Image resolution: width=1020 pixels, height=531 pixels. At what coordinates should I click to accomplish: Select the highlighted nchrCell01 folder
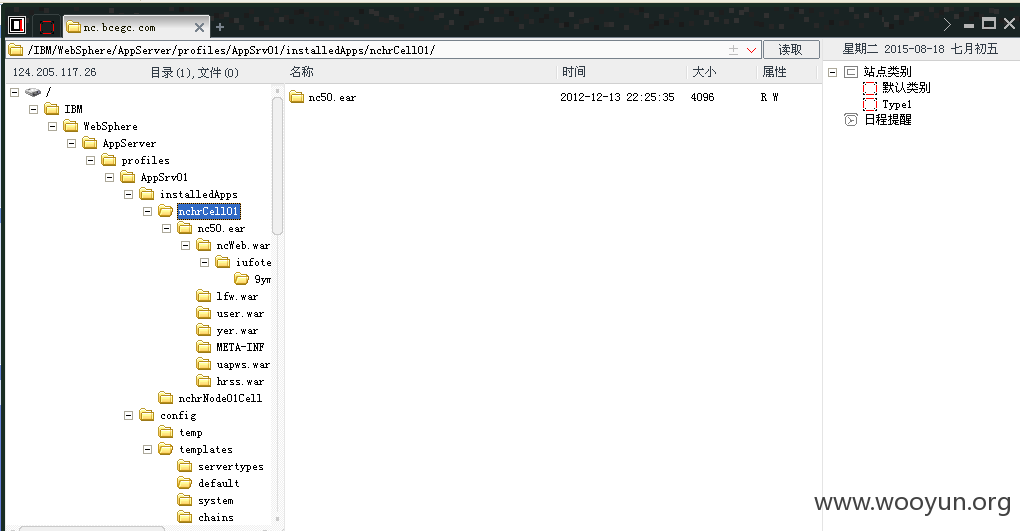click(x=208, y=211)
